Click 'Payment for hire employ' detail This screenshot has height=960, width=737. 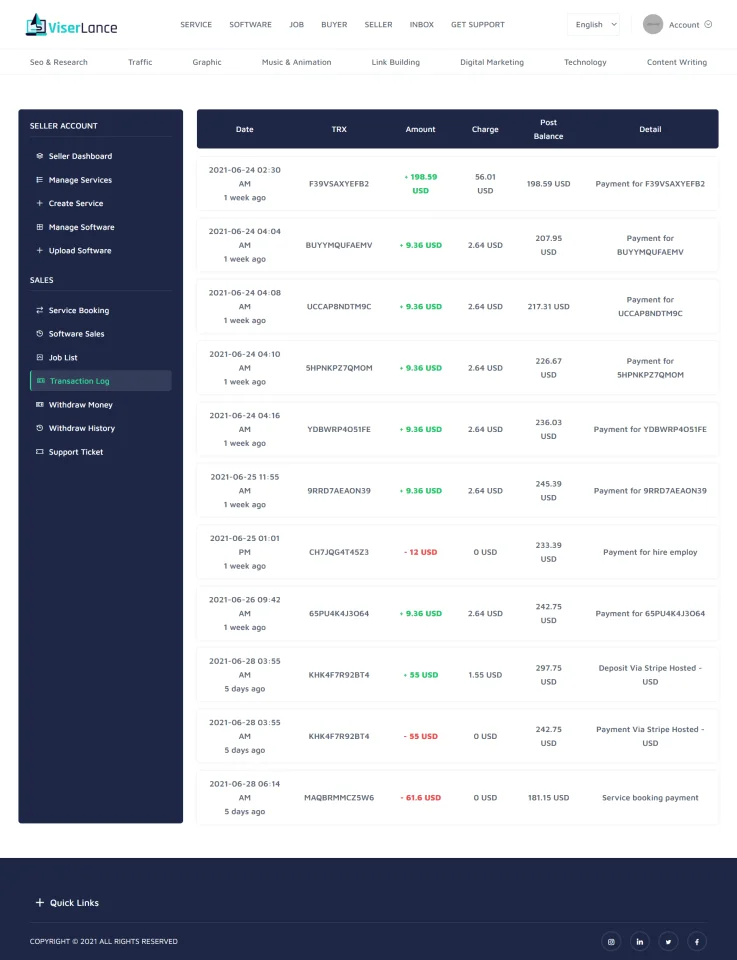(x=650, y=552)
